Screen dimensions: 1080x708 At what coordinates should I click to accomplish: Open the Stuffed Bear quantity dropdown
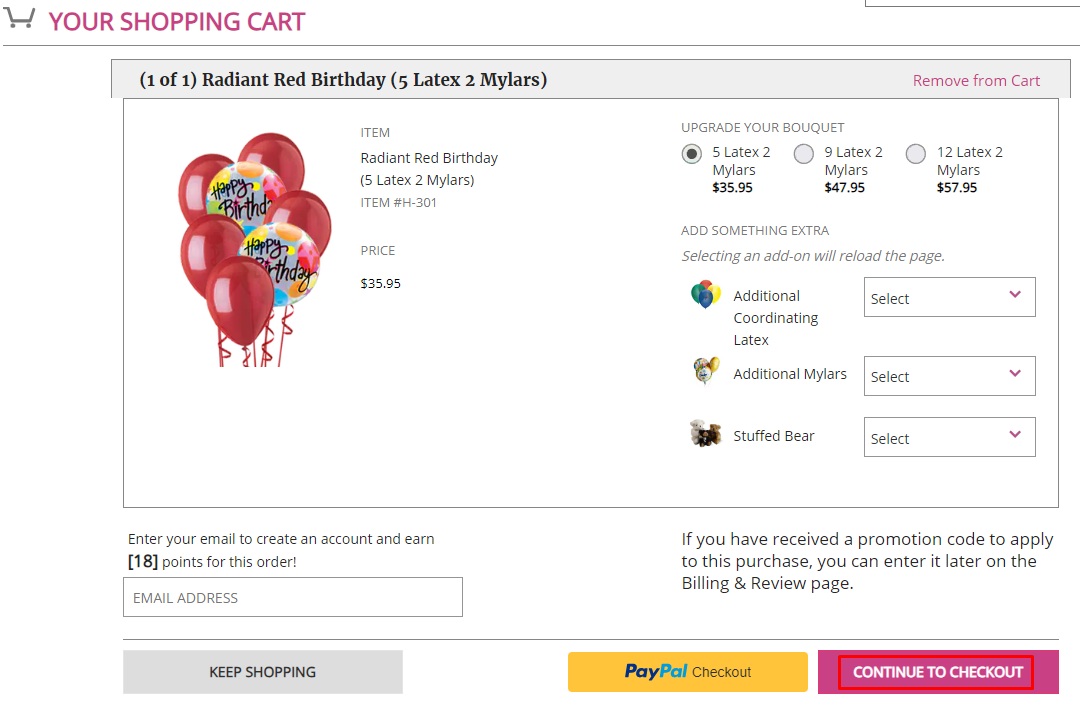948,438
